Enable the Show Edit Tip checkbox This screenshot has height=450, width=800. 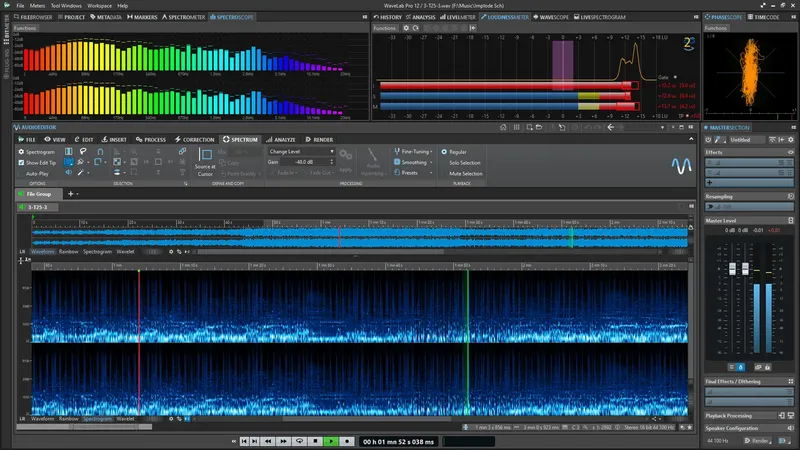pyautogui.click(x=22, y=162)
